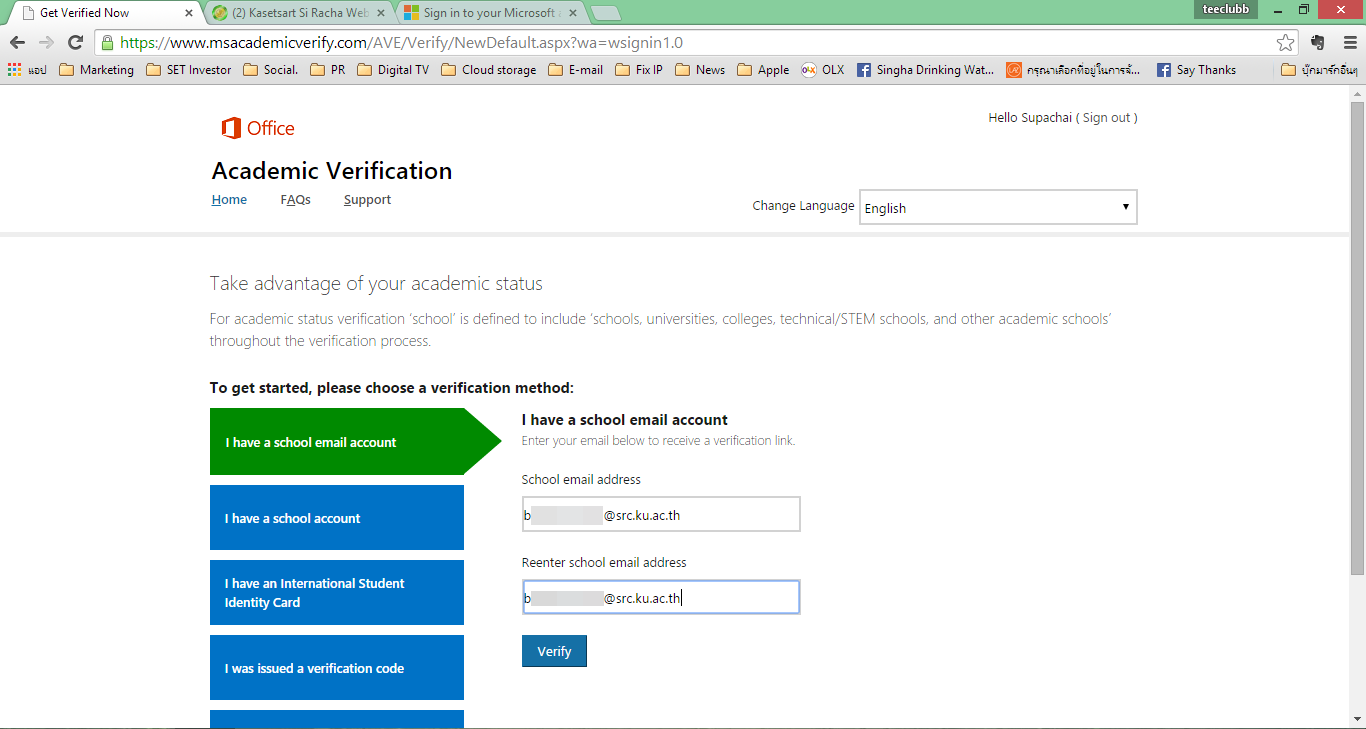Open the Support navigation link

[367, 200]
